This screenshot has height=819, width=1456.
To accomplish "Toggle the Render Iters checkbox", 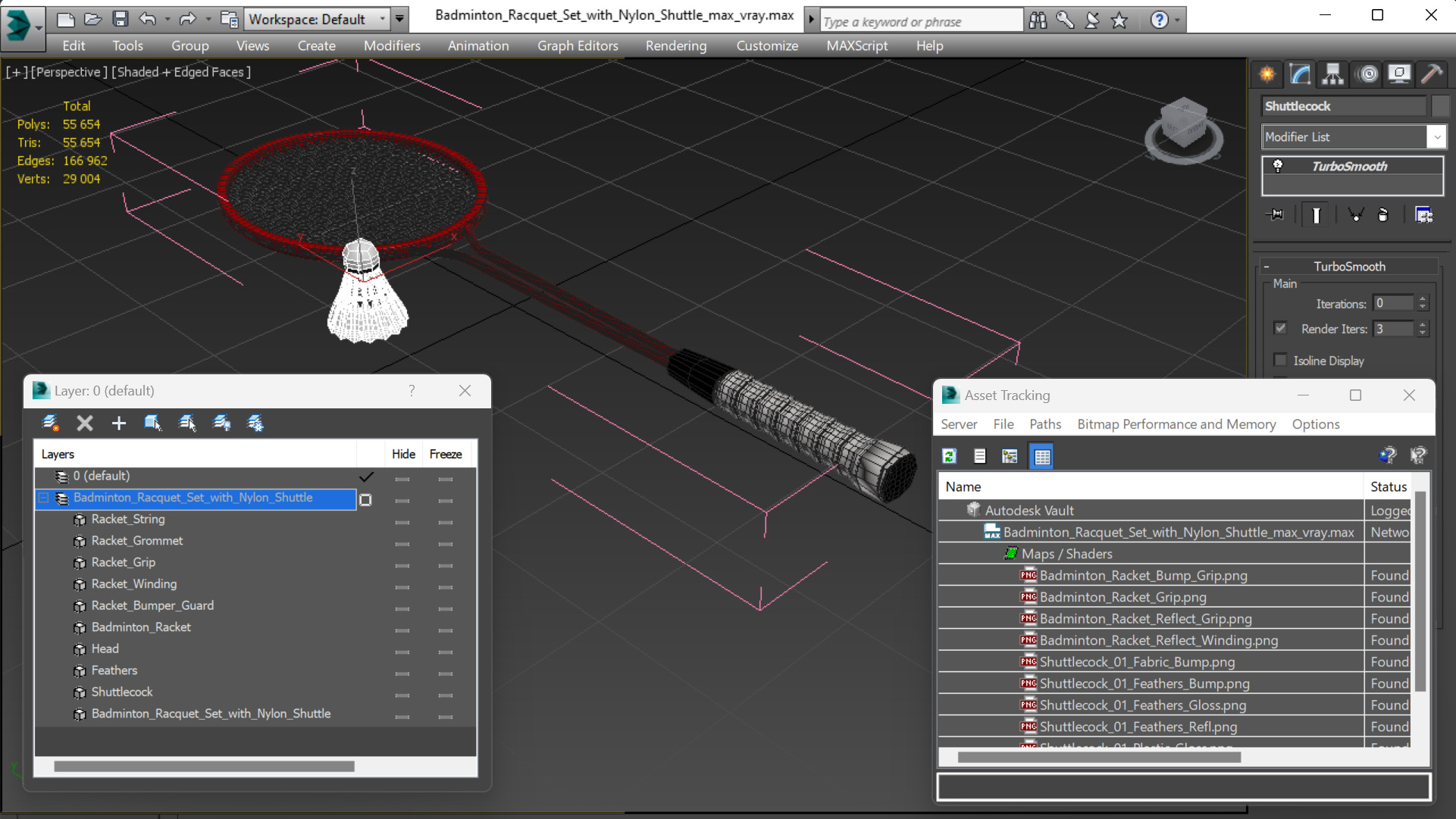I will tap(1280, 328).
